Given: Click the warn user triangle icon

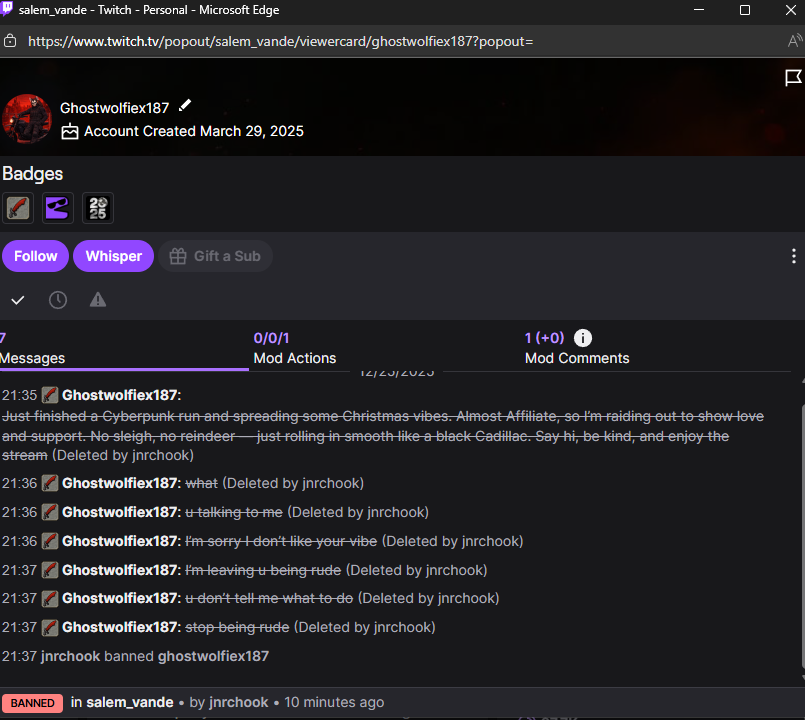Looking at the screenshot, I should click(98, 300).
